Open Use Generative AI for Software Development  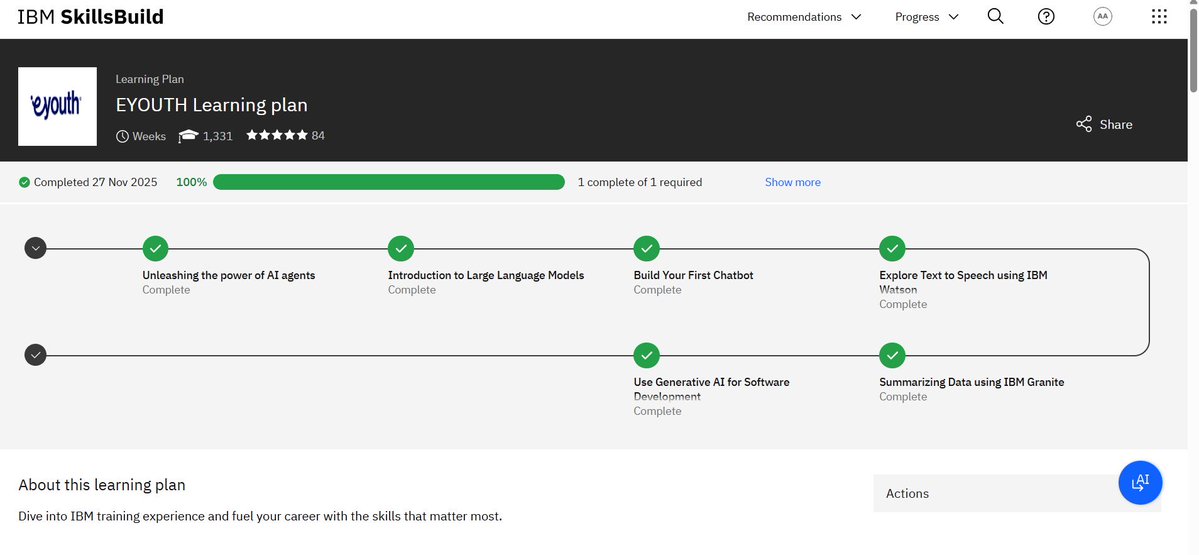(711, 389)
